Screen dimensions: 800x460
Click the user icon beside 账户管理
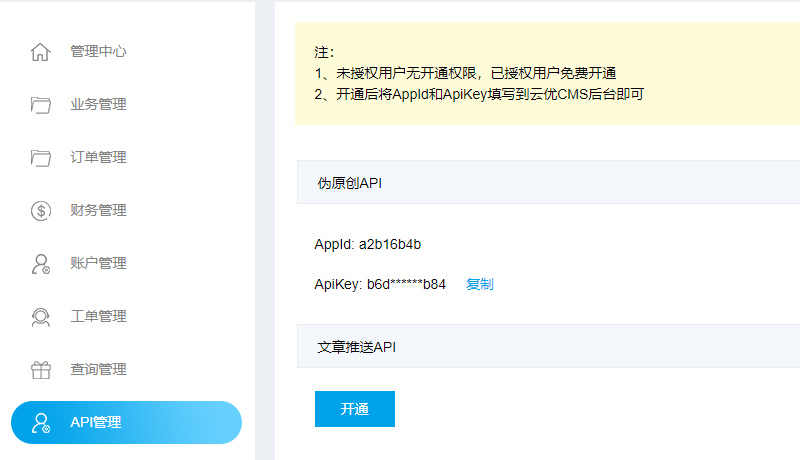click(x=41, y=264)
